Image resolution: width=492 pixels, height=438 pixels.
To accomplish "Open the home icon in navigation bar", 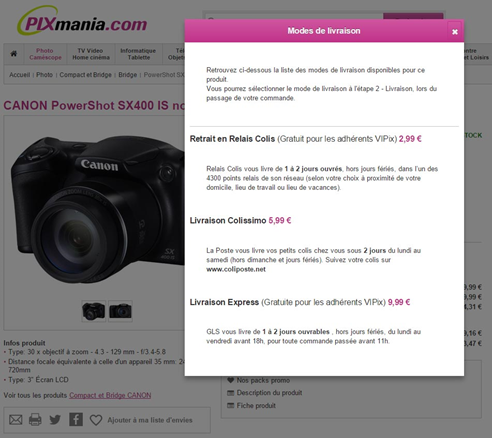I will (x=14, y=54).
